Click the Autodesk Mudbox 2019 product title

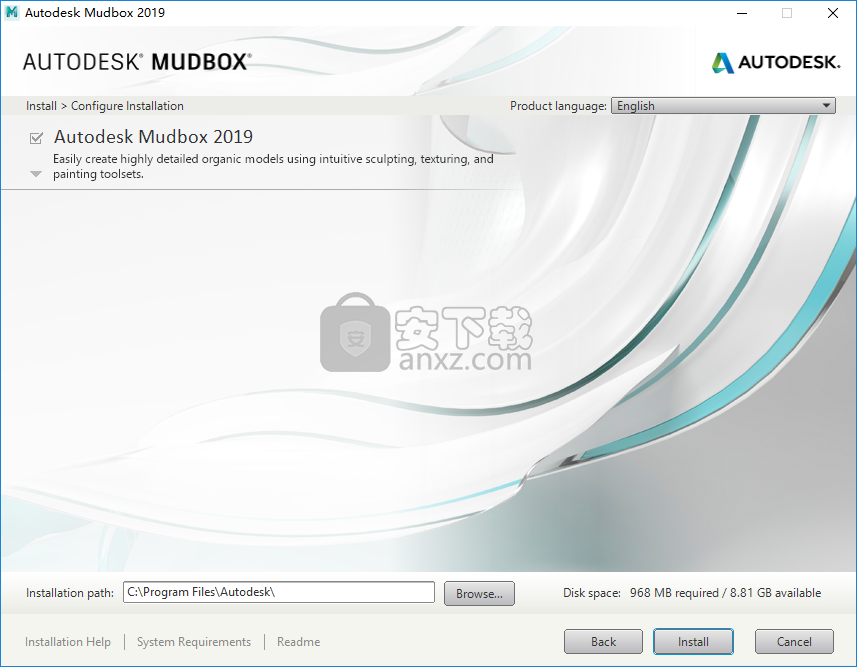point(153,136)
